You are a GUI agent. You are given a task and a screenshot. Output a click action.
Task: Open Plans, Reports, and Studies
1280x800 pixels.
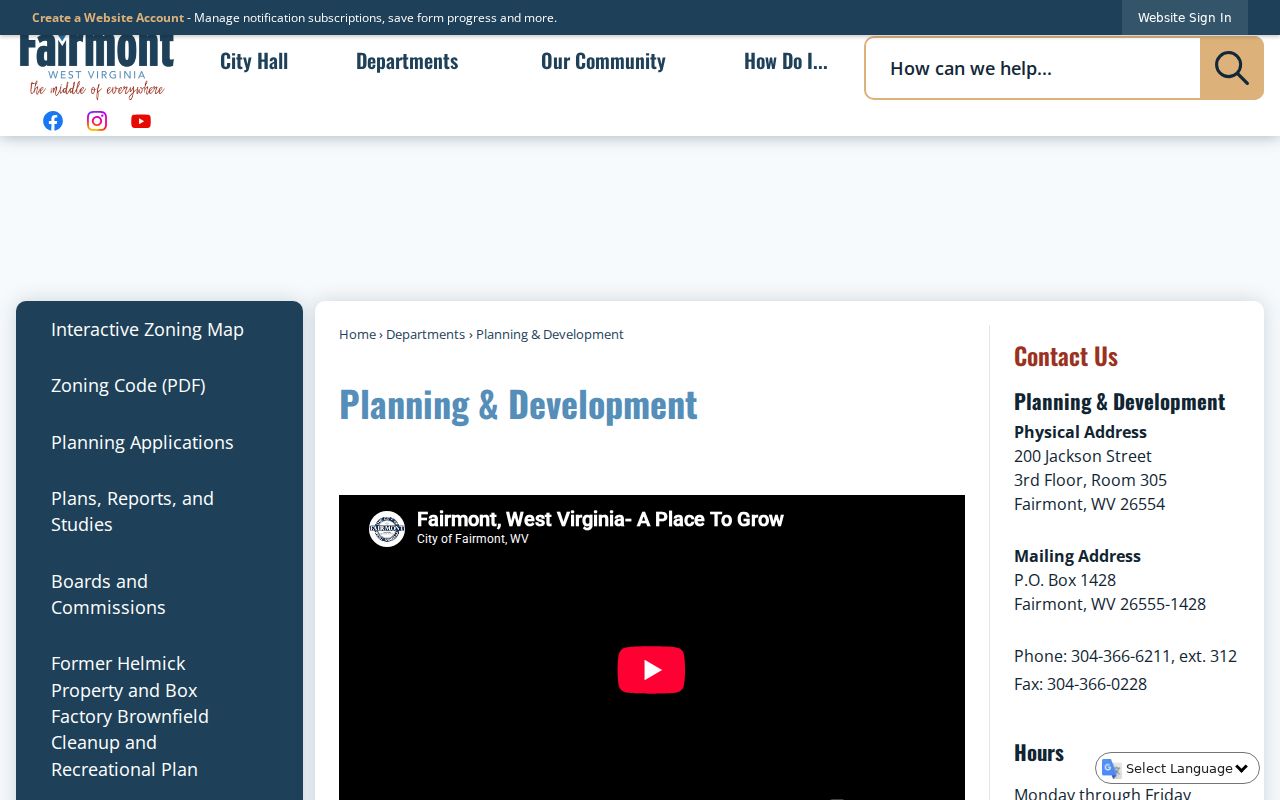tap(132, 511)
